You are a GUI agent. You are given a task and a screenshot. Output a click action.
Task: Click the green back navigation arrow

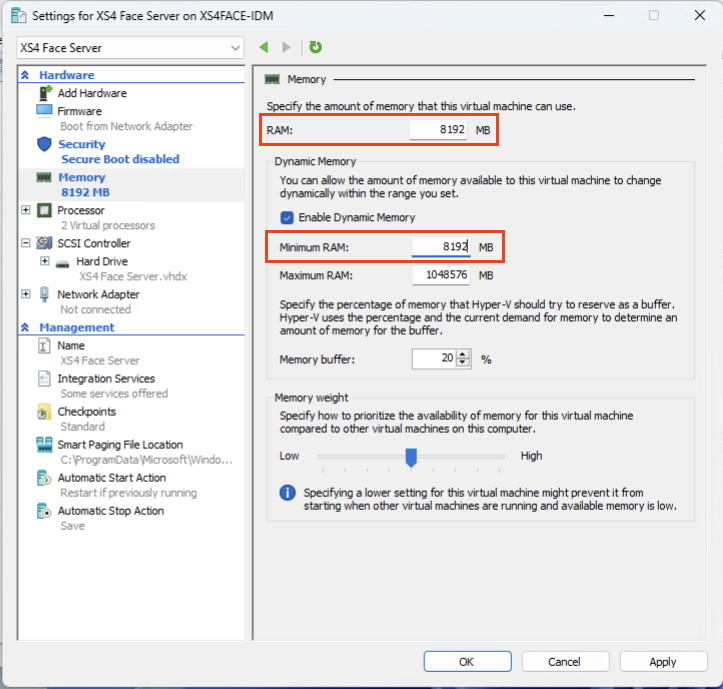264,47
